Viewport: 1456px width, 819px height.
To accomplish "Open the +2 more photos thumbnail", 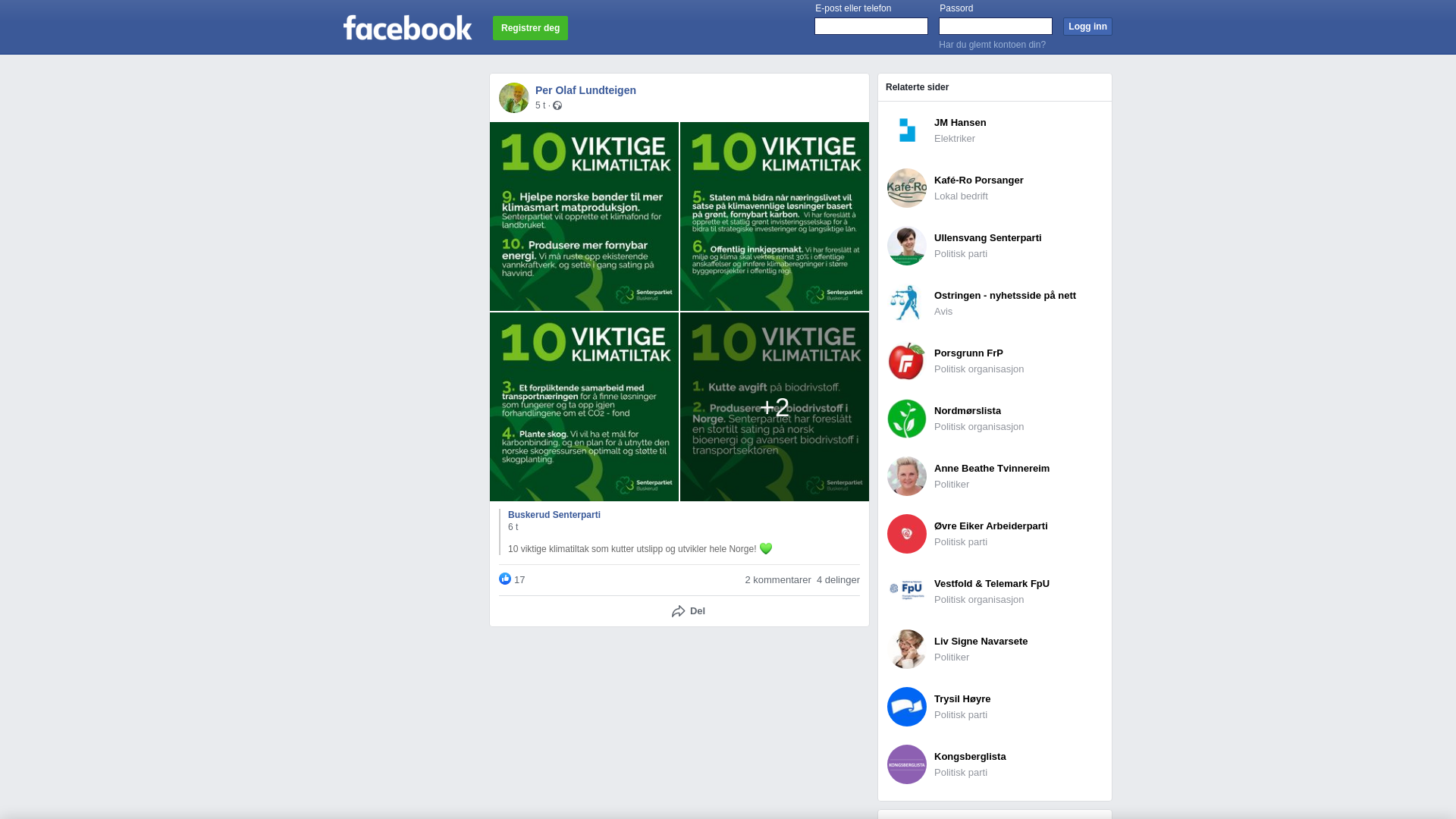I will (774, 406).
